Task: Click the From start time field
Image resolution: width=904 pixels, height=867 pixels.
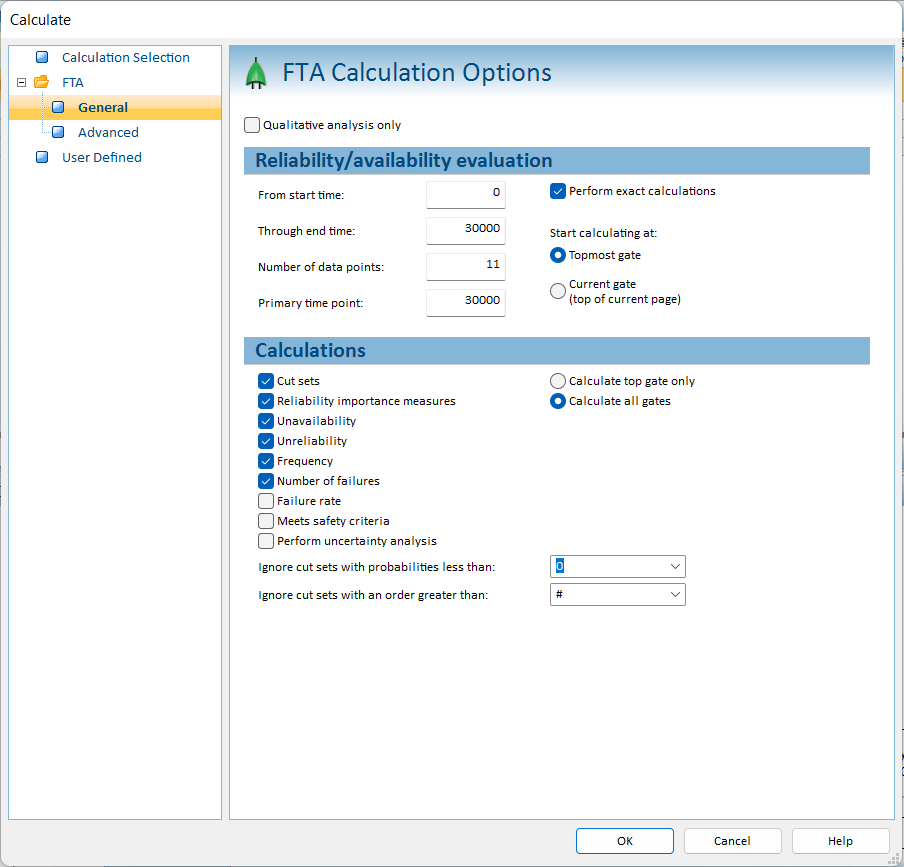Action: [x=466, y=195]
